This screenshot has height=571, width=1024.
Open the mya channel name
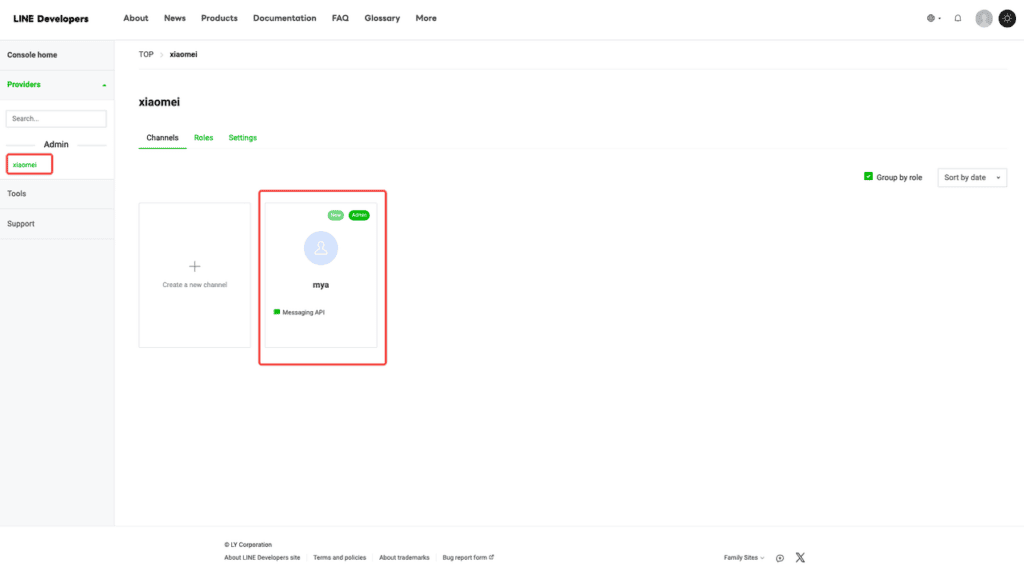pyautogui.click(x=321, y=285)
